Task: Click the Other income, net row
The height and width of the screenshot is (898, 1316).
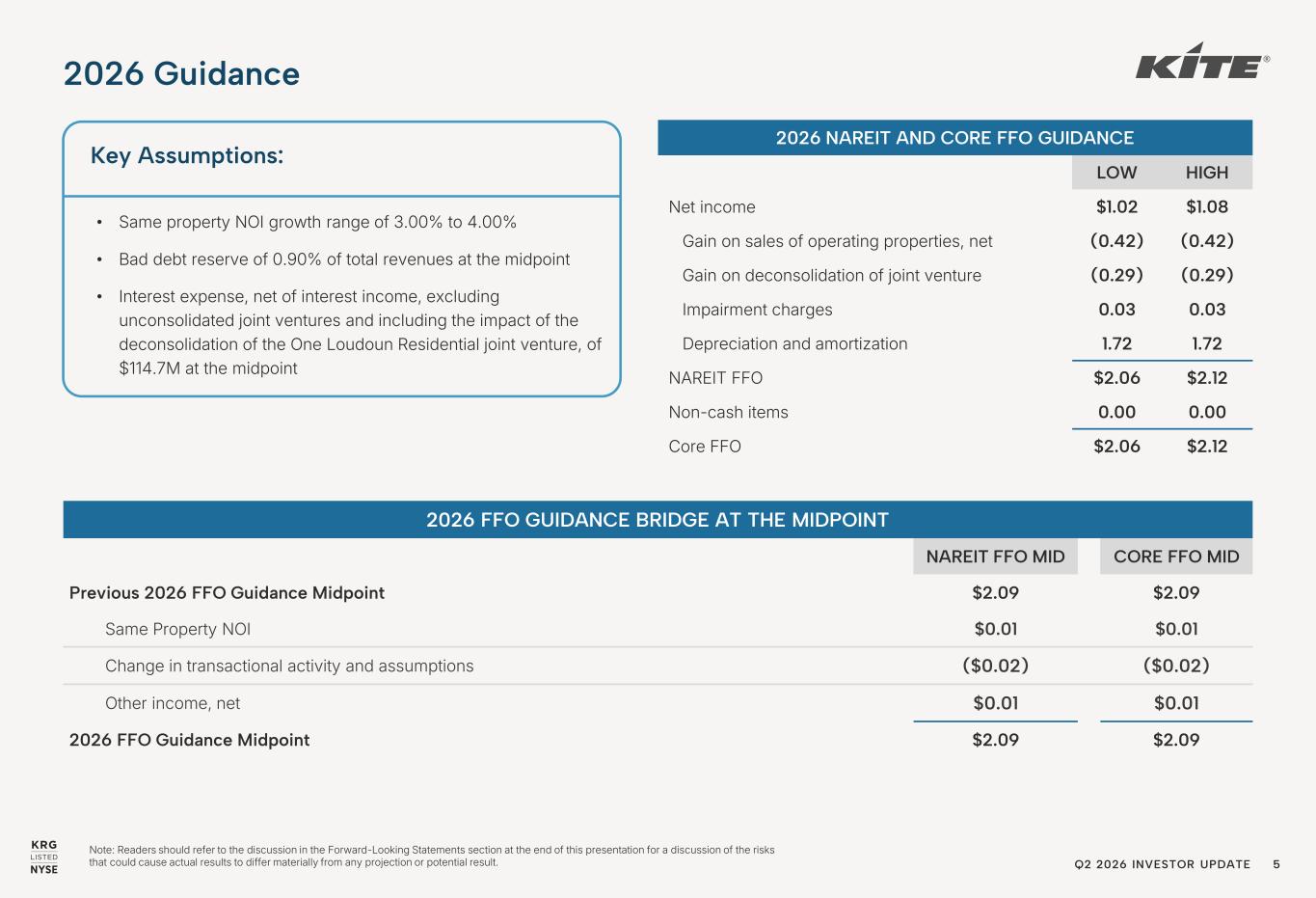Action: (658, 703)
